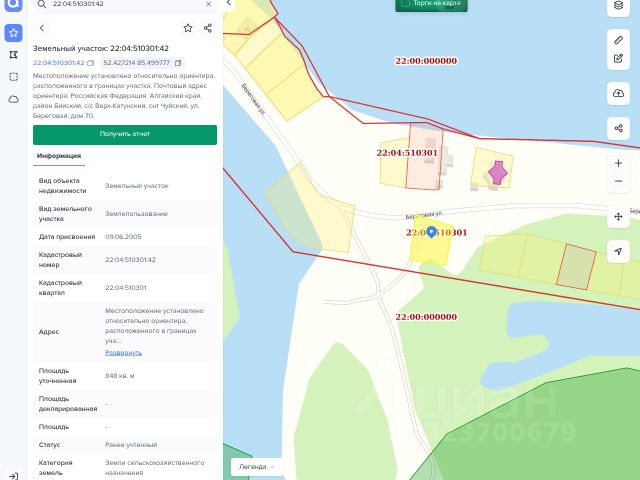Image resolution: width=640 pixels, height=480 pixels.
Task: Click the Кадастровый квартал value 22:04:510301
Action: (126, 288)
